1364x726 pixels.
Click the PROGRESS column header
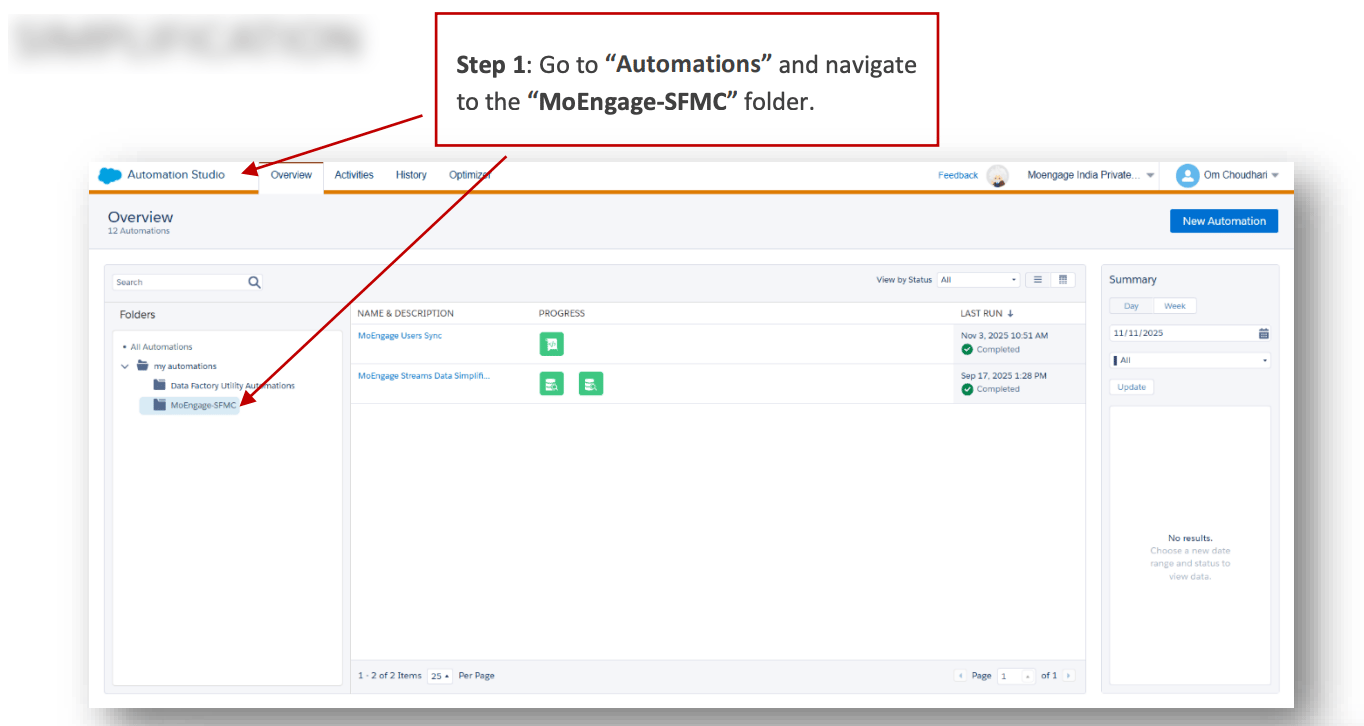(x=562, y=313)
